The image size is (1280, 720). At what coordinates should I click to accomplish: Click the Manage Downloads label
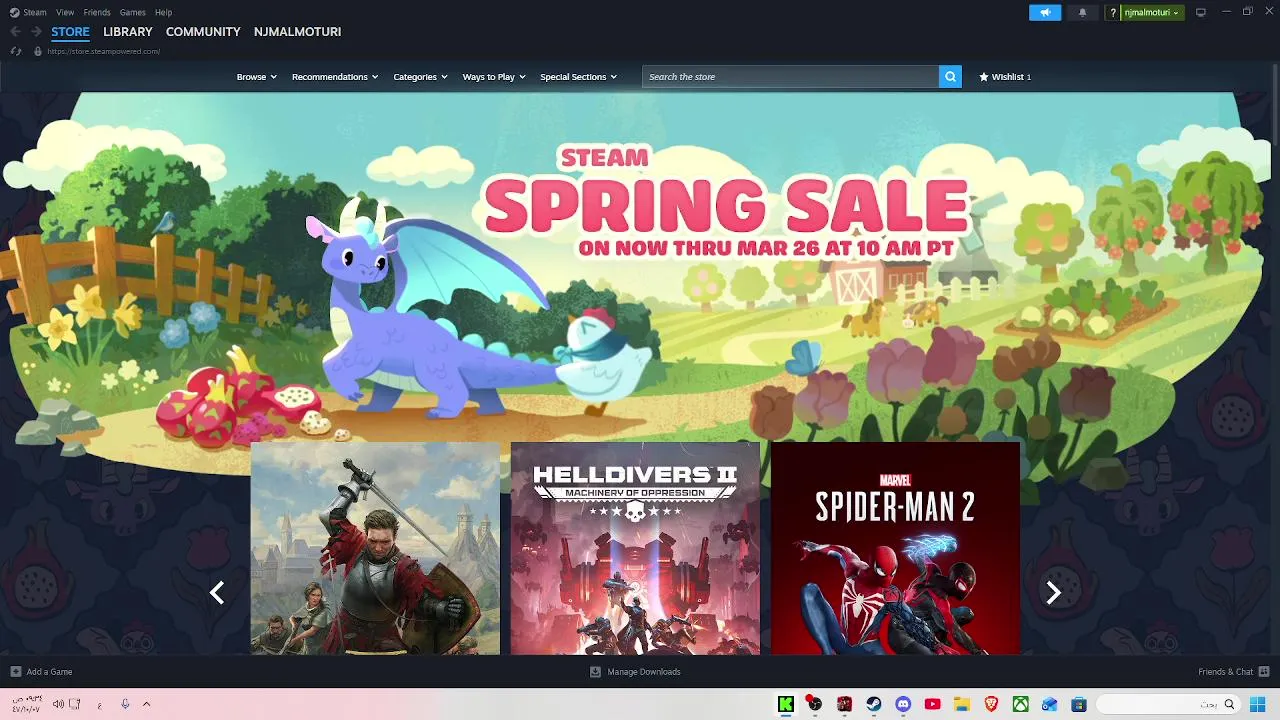click(x=644, y=672)
